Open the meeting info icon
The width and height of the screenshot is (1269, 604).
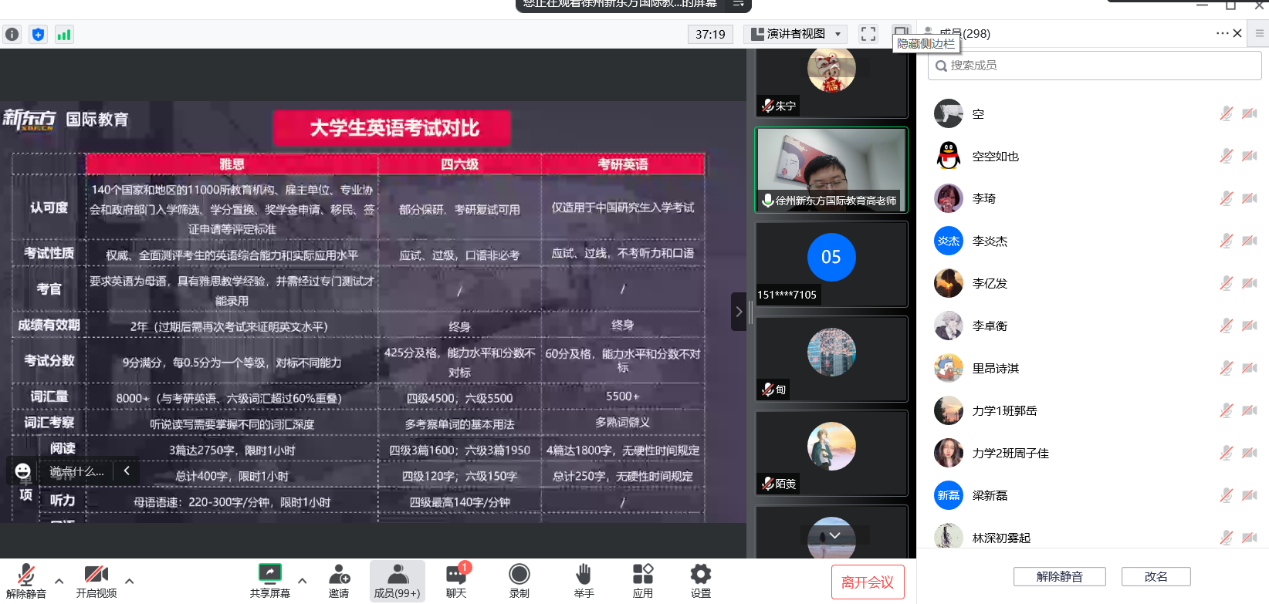[12, 34]
